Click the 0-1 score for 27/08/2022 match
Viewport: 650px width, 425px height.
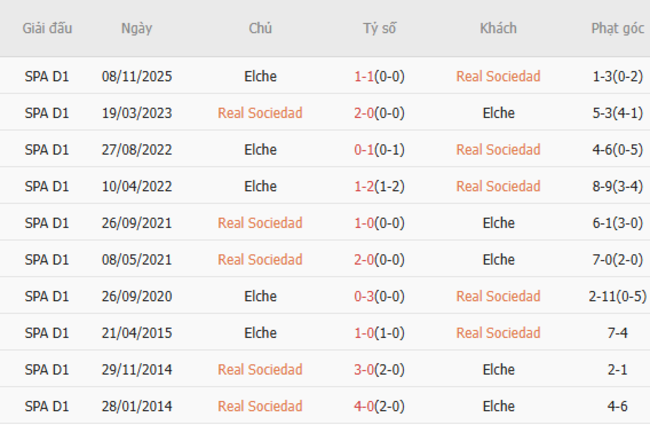point(364,150)
